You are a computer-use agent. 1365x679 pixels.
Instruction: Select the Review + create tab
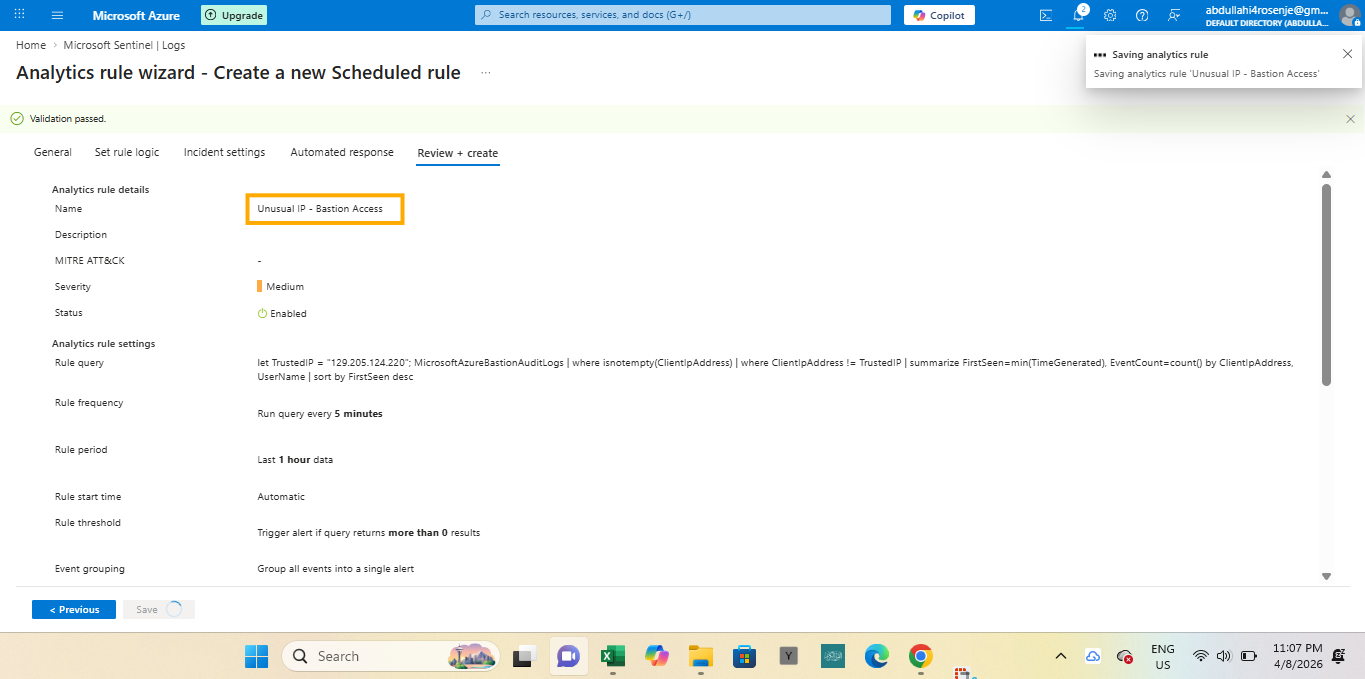pyautogui.click(x=458, y=153)
